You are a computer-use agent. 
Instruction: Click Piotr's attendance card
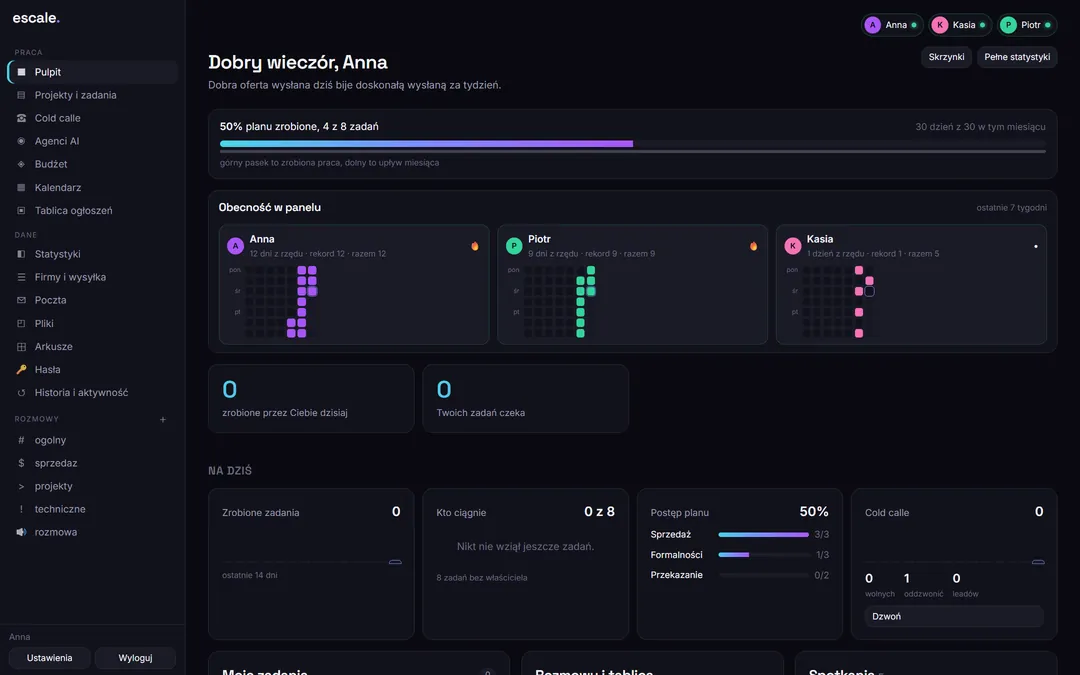coord(632,284)
